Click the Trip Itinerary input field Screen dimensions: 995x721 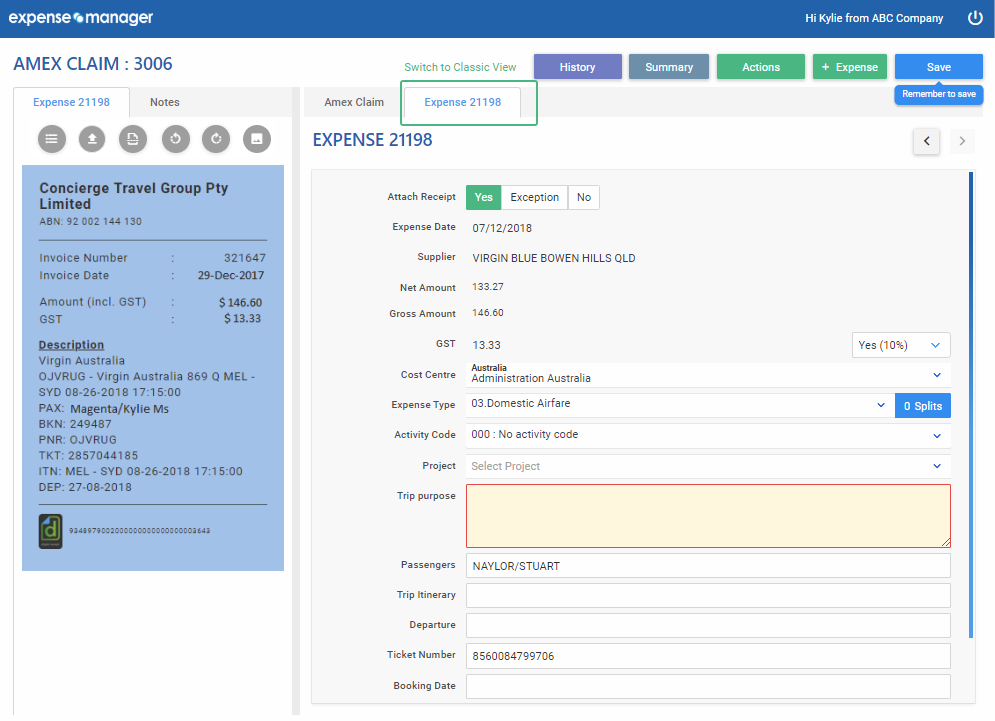point(708,595)
